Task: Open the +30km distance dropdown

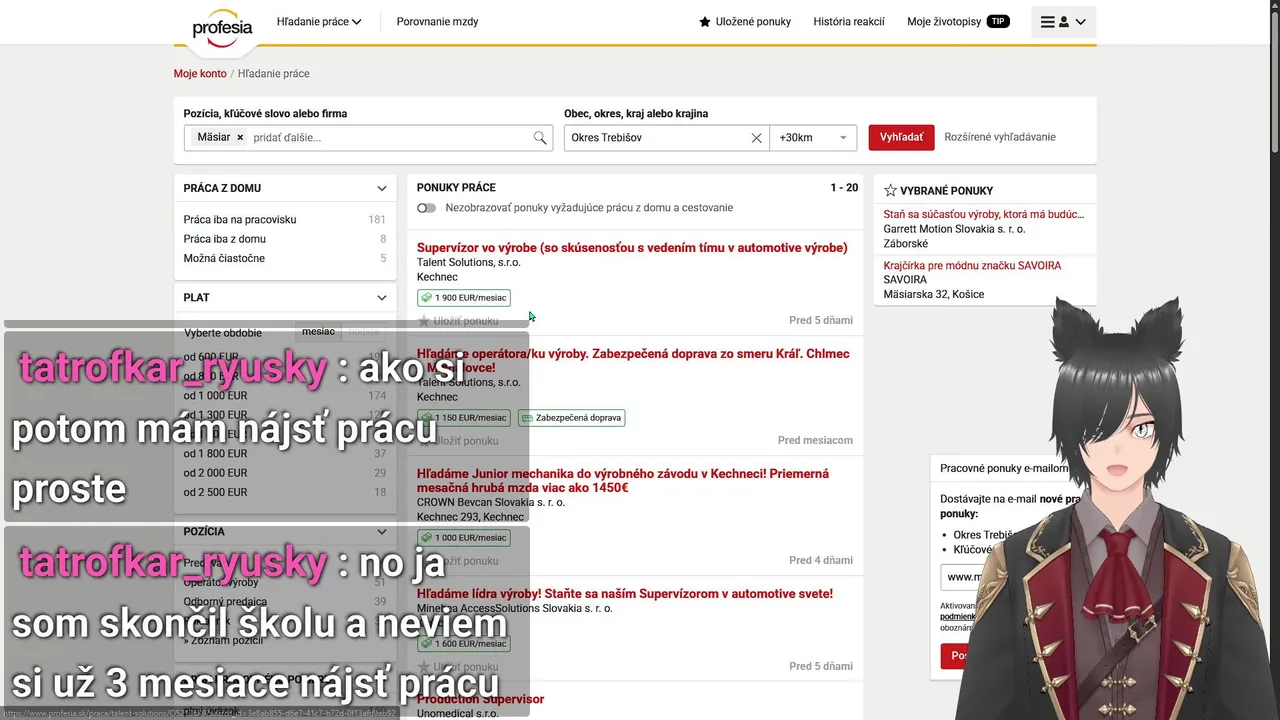Action: point(813,138)
